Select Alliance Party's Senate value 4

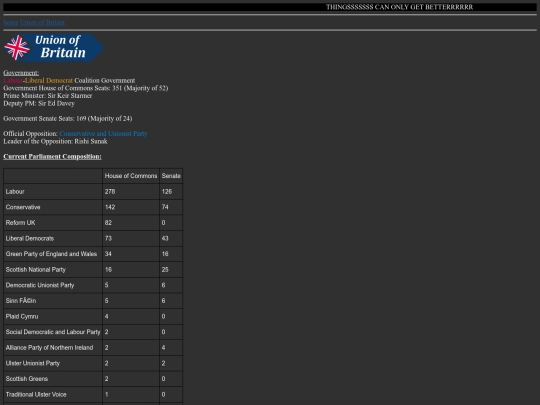tap(163, 348)
